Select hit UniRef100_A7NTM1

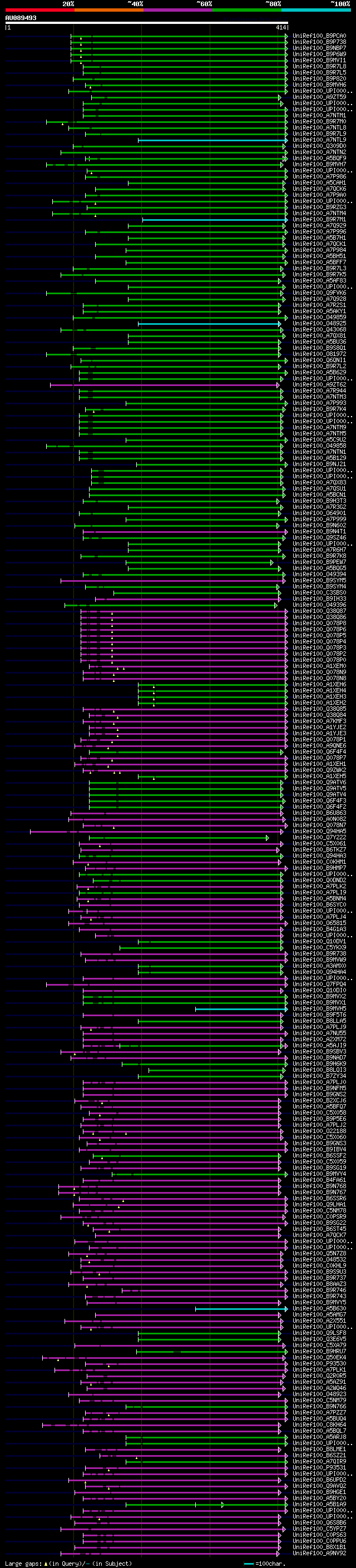(319, 115)
